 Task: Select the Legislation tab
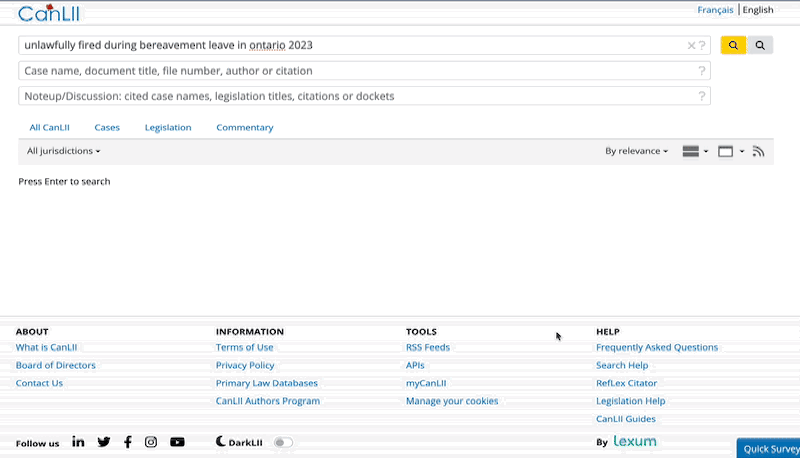coord(168,127)
